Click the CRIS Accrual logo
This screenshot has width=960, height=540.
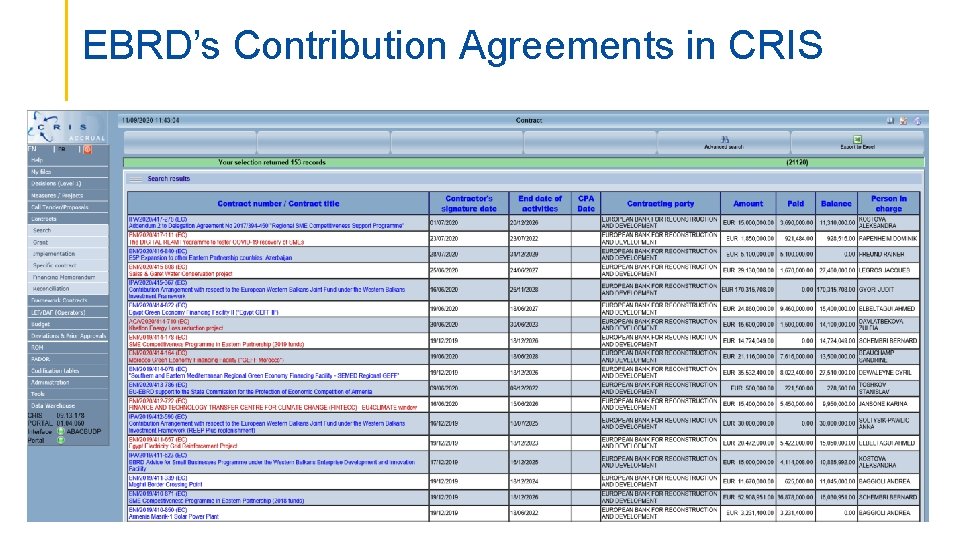(67, 127)
